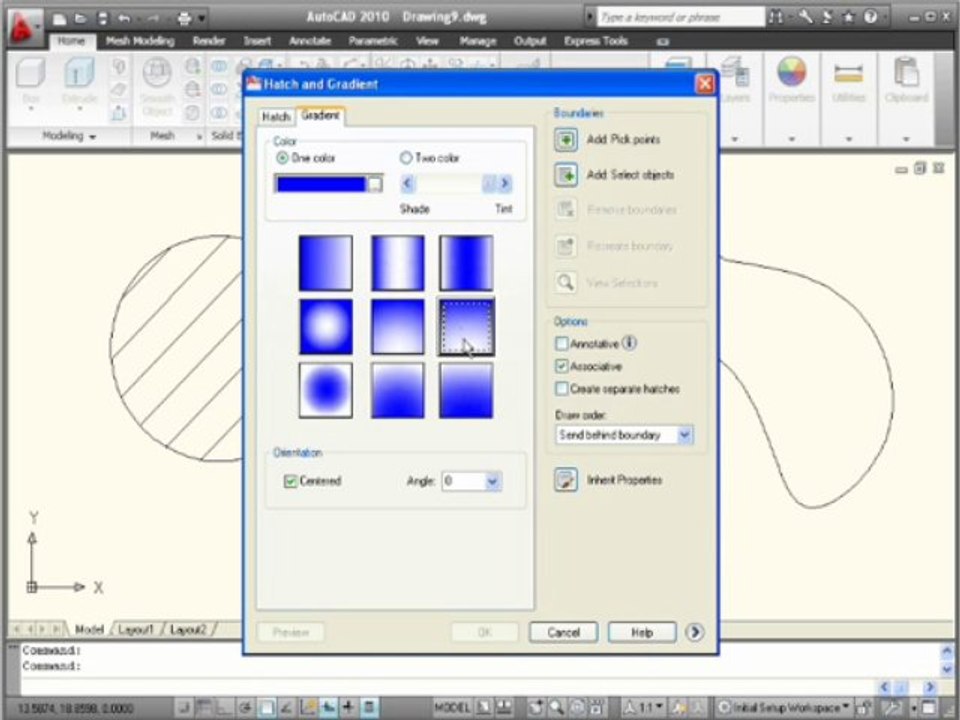Click the color swatch browse button
The image size is (960, 720).
pos(375,184)
